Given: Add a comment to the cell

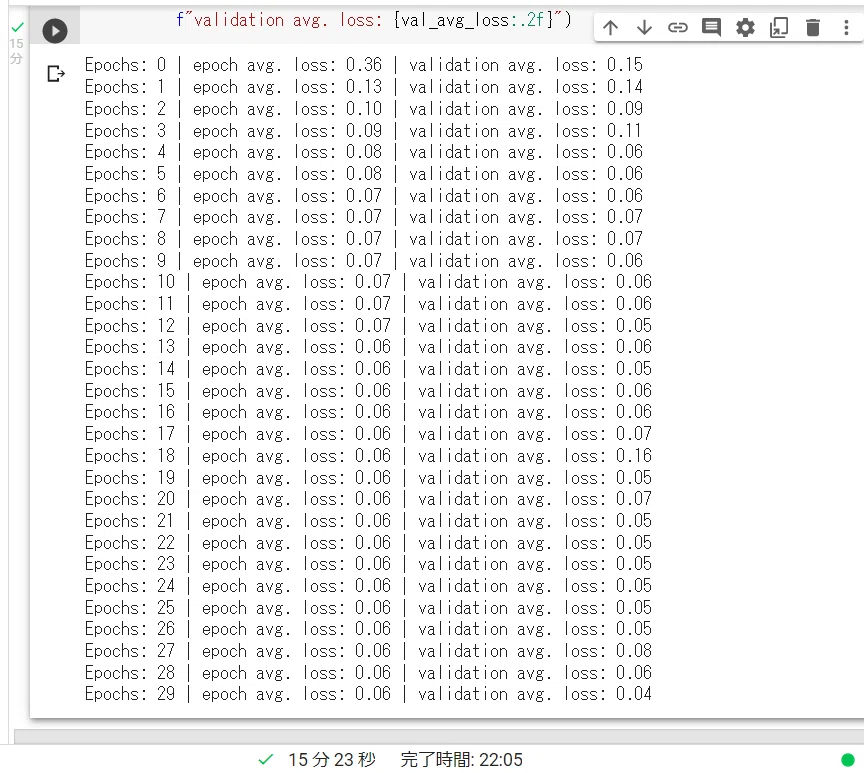Looking at the screenshot, I should point(711,27).
